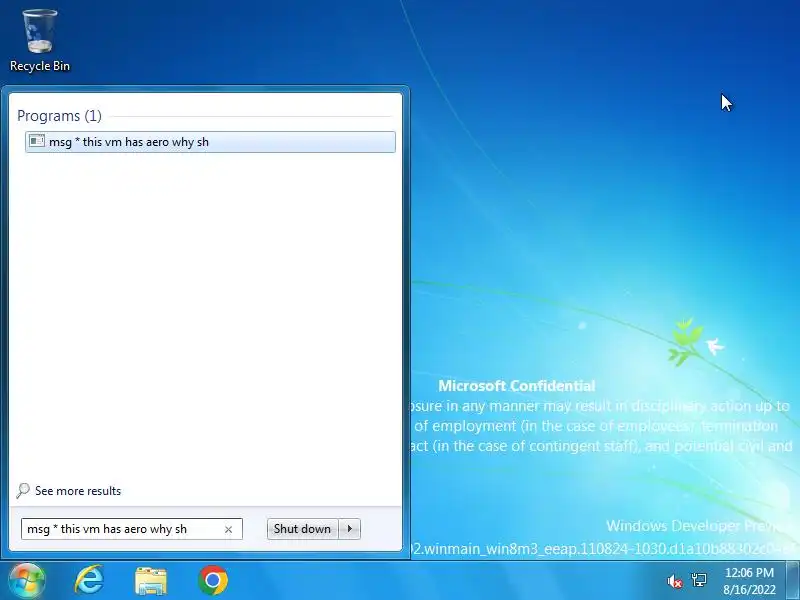This screenshot has height=600, width=800.
Task: Open the Start orb button
Action: [27, 580]
